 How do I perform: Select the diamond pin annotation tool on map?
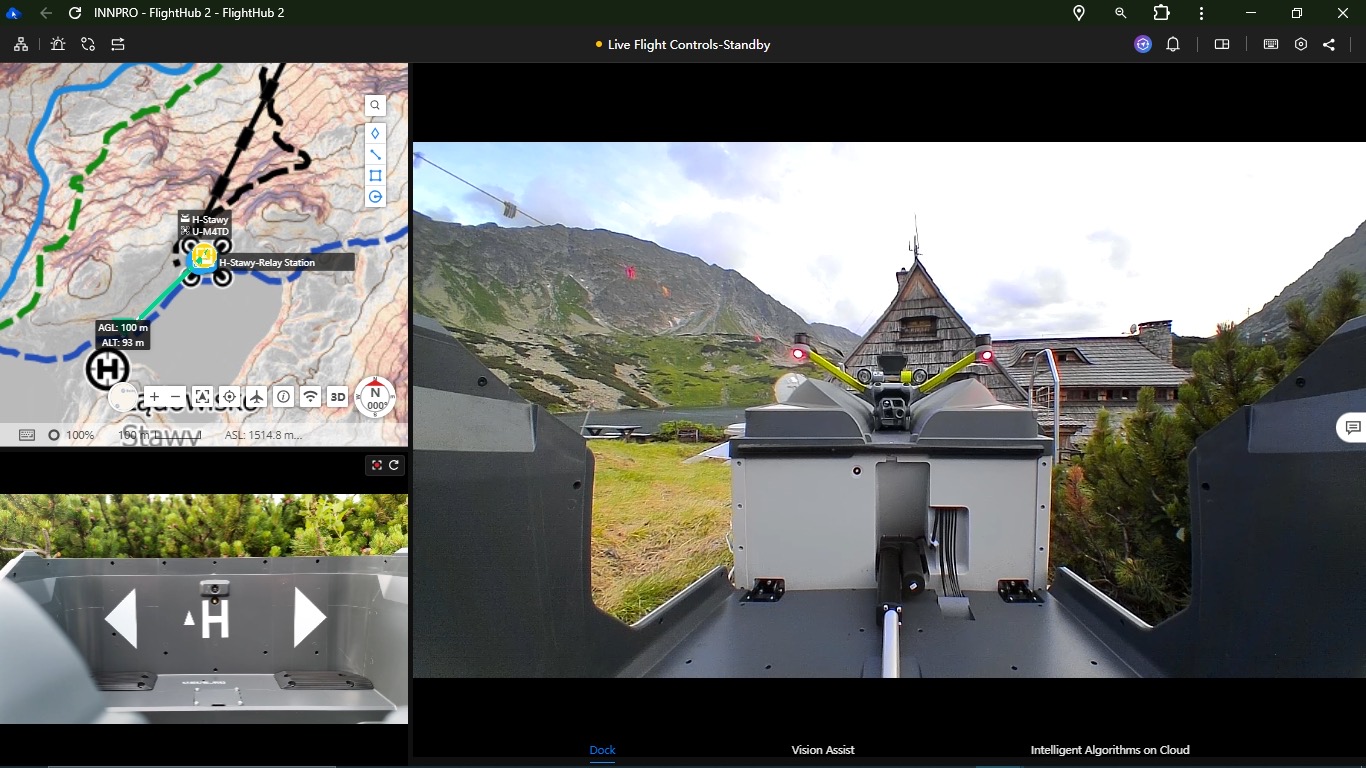point(375,133)
